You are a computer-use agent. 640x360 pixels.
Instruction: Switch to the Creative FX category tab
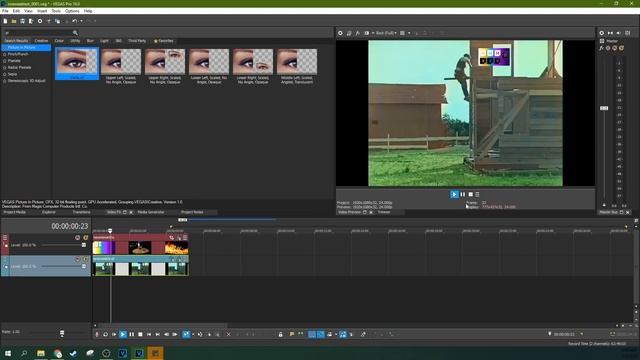pos(41,41)
